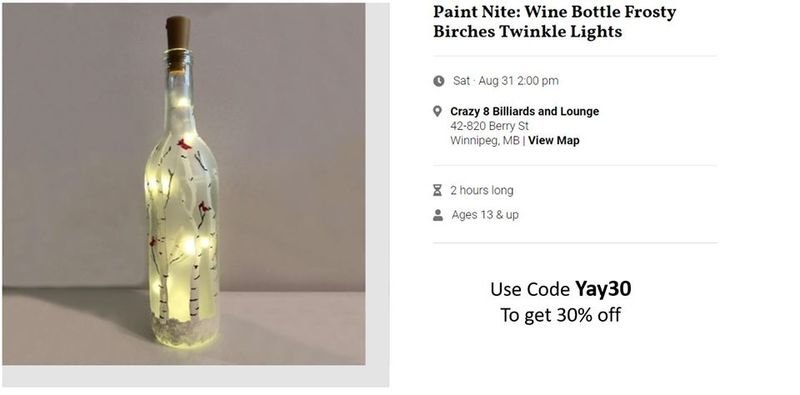This screenshot has height=395, width=800.
Task: Click the Birches Twinkle Lights title line
Action: point(528,32)
